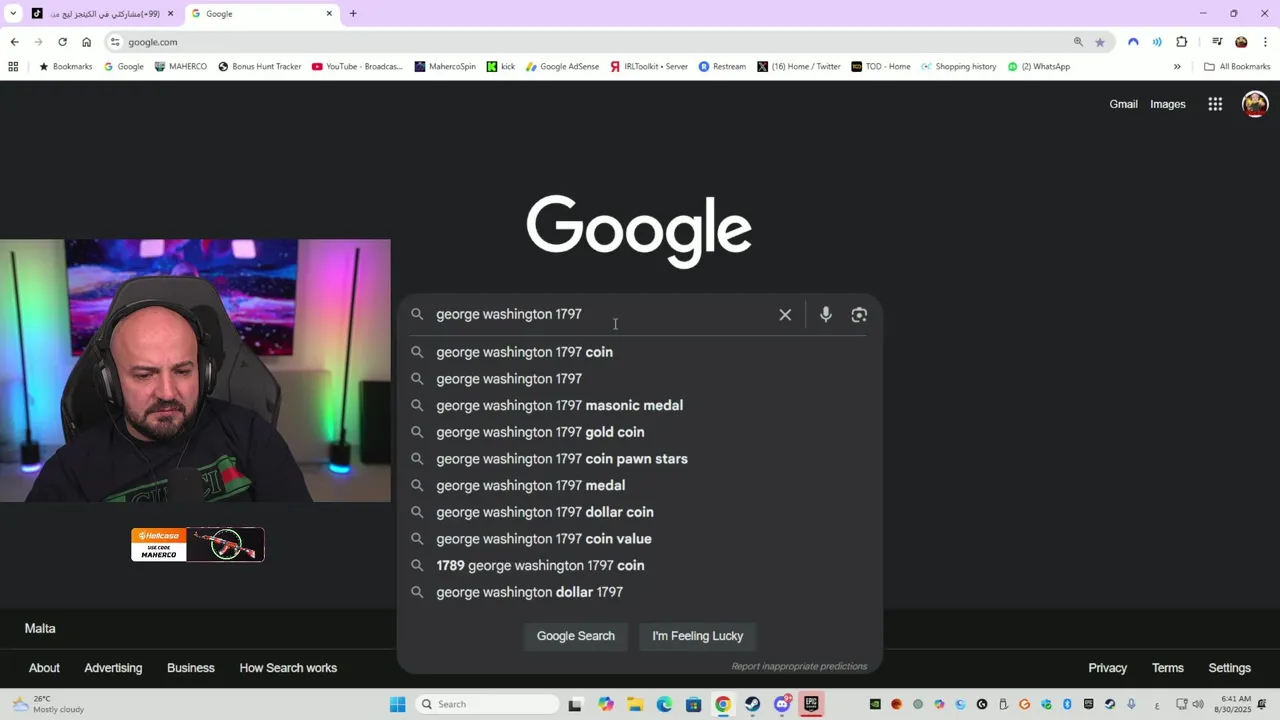Select suggestion '1789 george washington 1797 coin'
Screen dimensions: 1280x720
click(x=640, y=566)
